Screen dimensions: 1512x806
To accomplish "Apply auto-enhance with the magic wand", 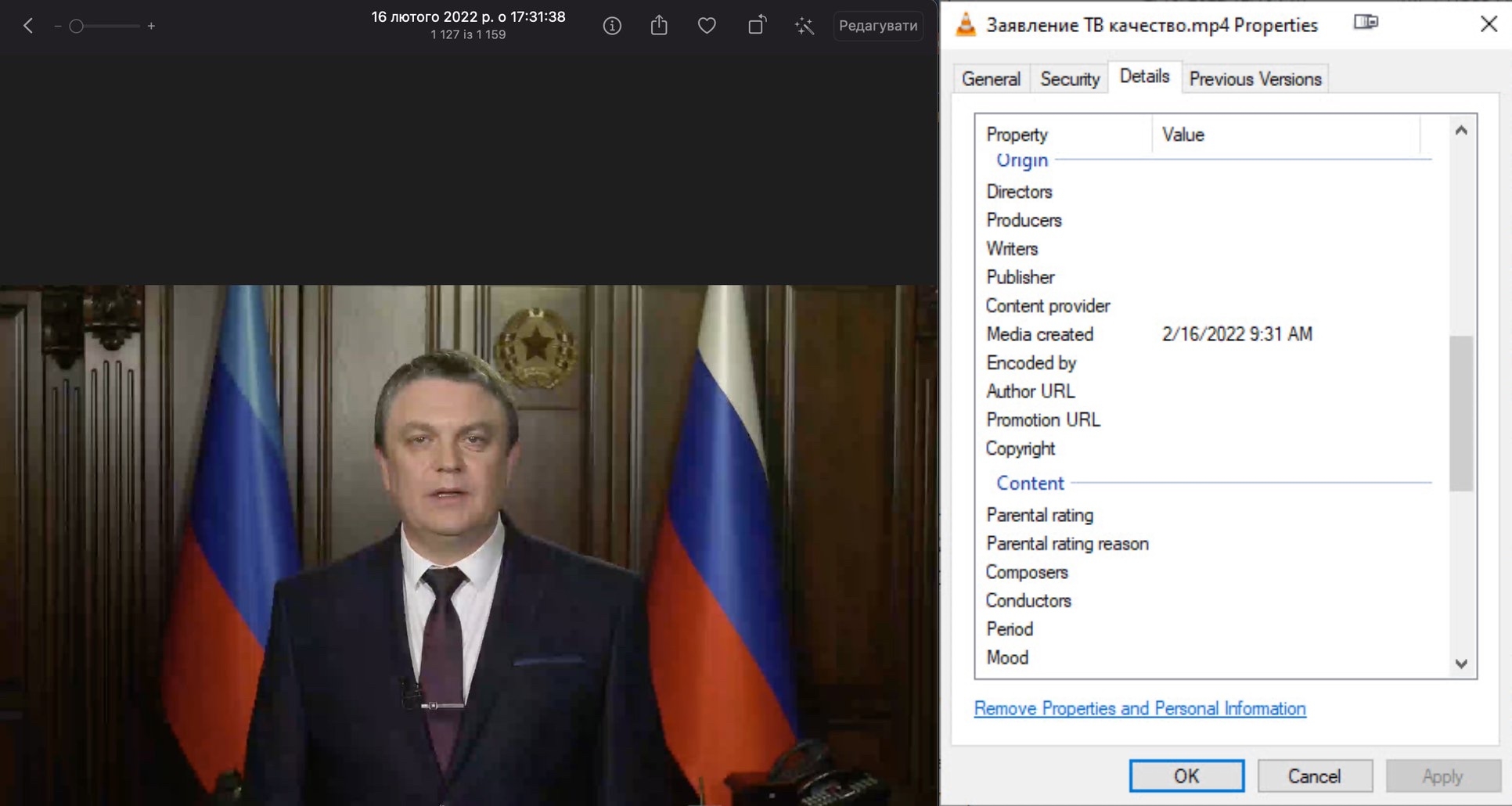I will [x=805, y=26].
